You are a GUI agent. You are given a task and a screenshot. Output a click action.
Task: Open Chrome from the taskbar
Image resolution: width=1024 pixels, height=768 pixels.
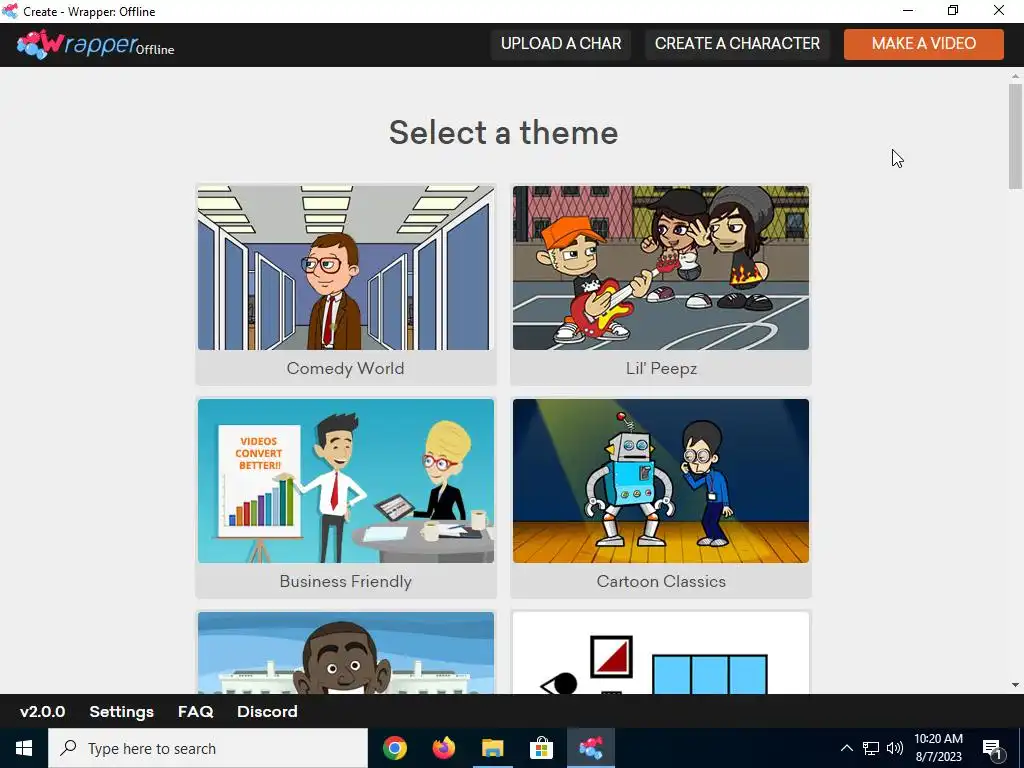pos(394,748)
